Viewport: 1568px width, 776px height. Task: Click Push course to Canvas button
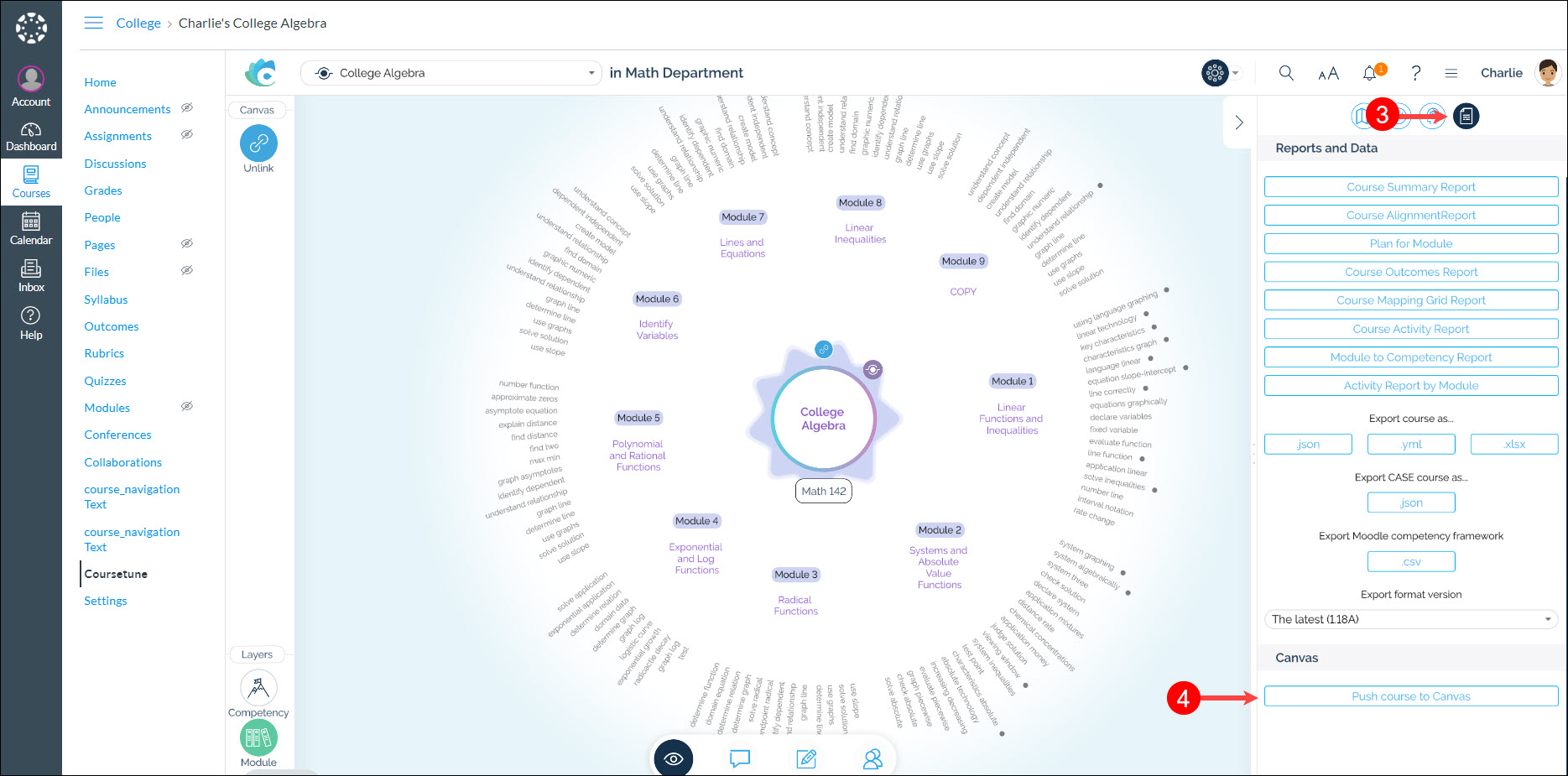pos(1410,696)
